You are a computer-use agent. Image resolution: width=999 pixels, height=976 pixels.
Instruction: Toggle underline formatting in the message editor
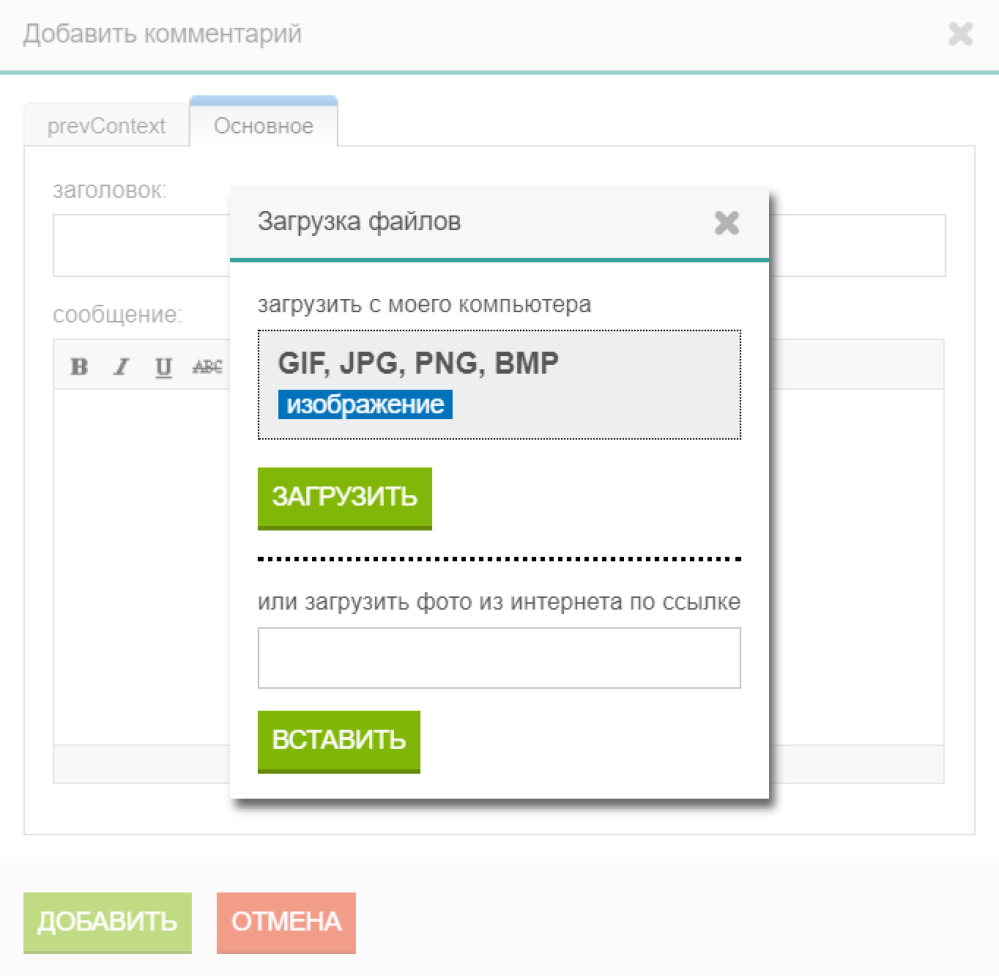(x=163, y=367)
